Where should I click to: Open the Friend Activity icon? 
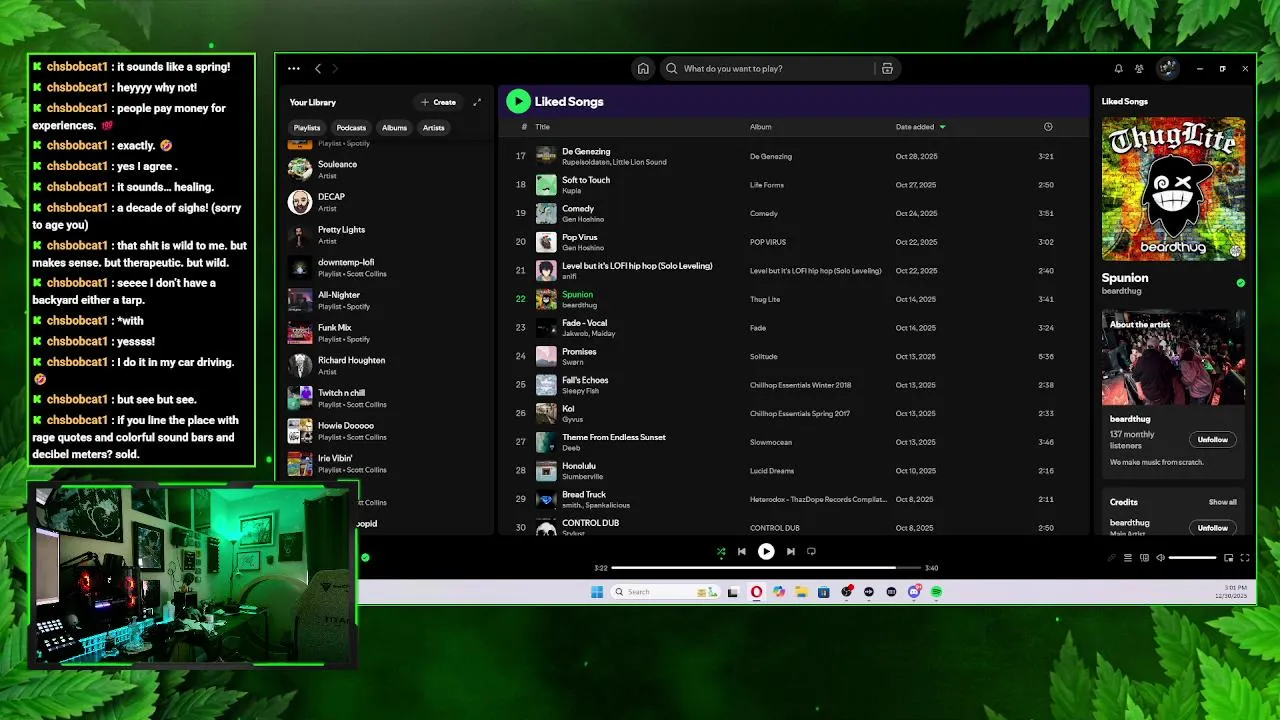pyautogui.click(x=1139, y=69)
